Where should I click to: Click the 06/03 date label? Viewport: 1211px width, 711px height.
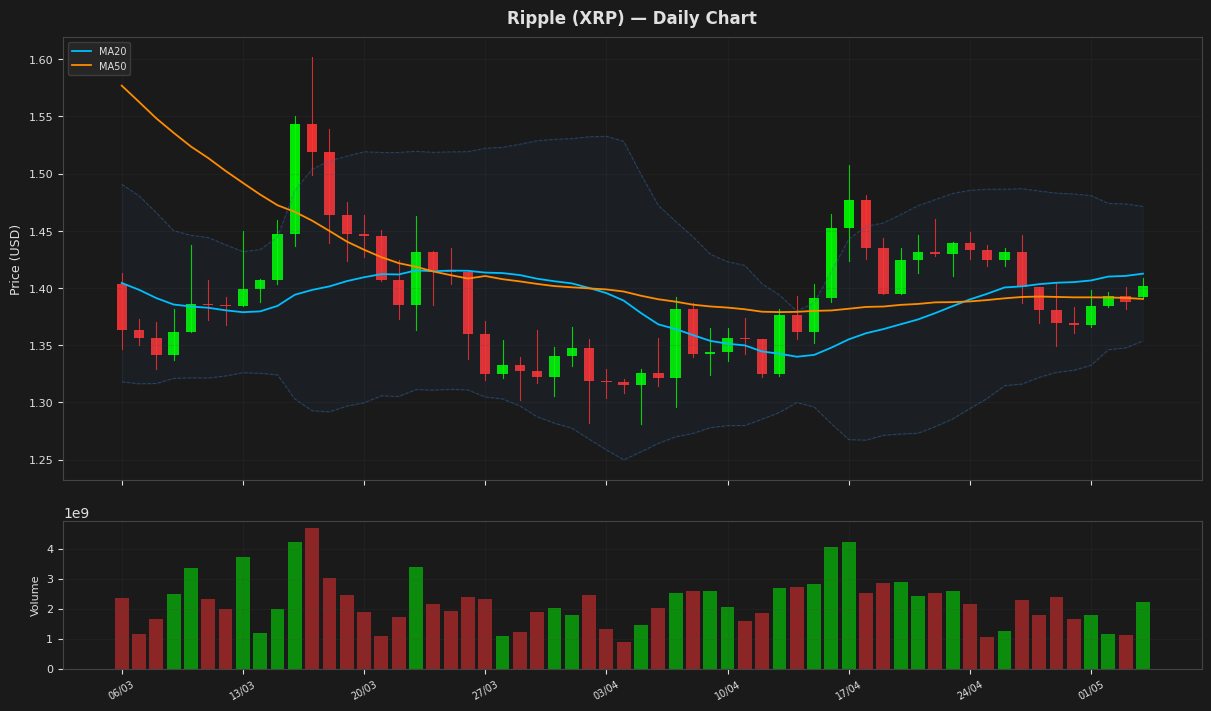pos(121,690)
